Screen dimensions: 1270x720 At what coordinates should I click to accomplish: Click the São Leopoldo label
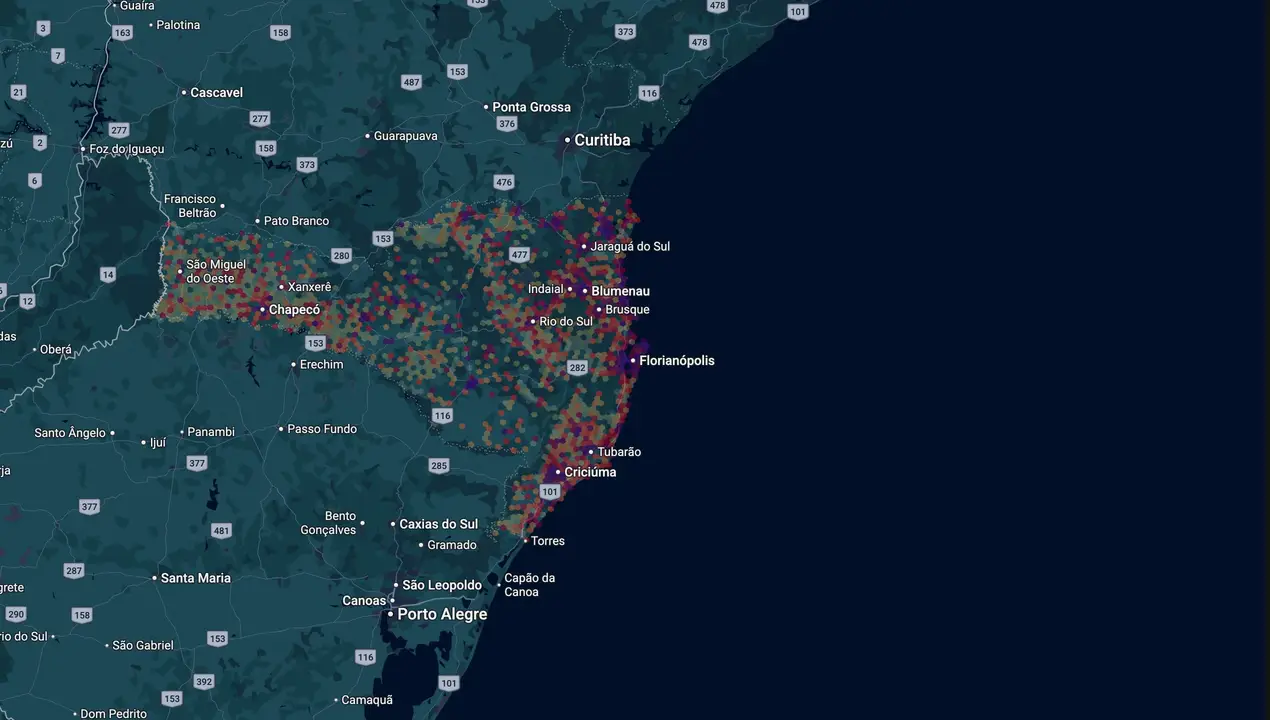click(442, 585)
